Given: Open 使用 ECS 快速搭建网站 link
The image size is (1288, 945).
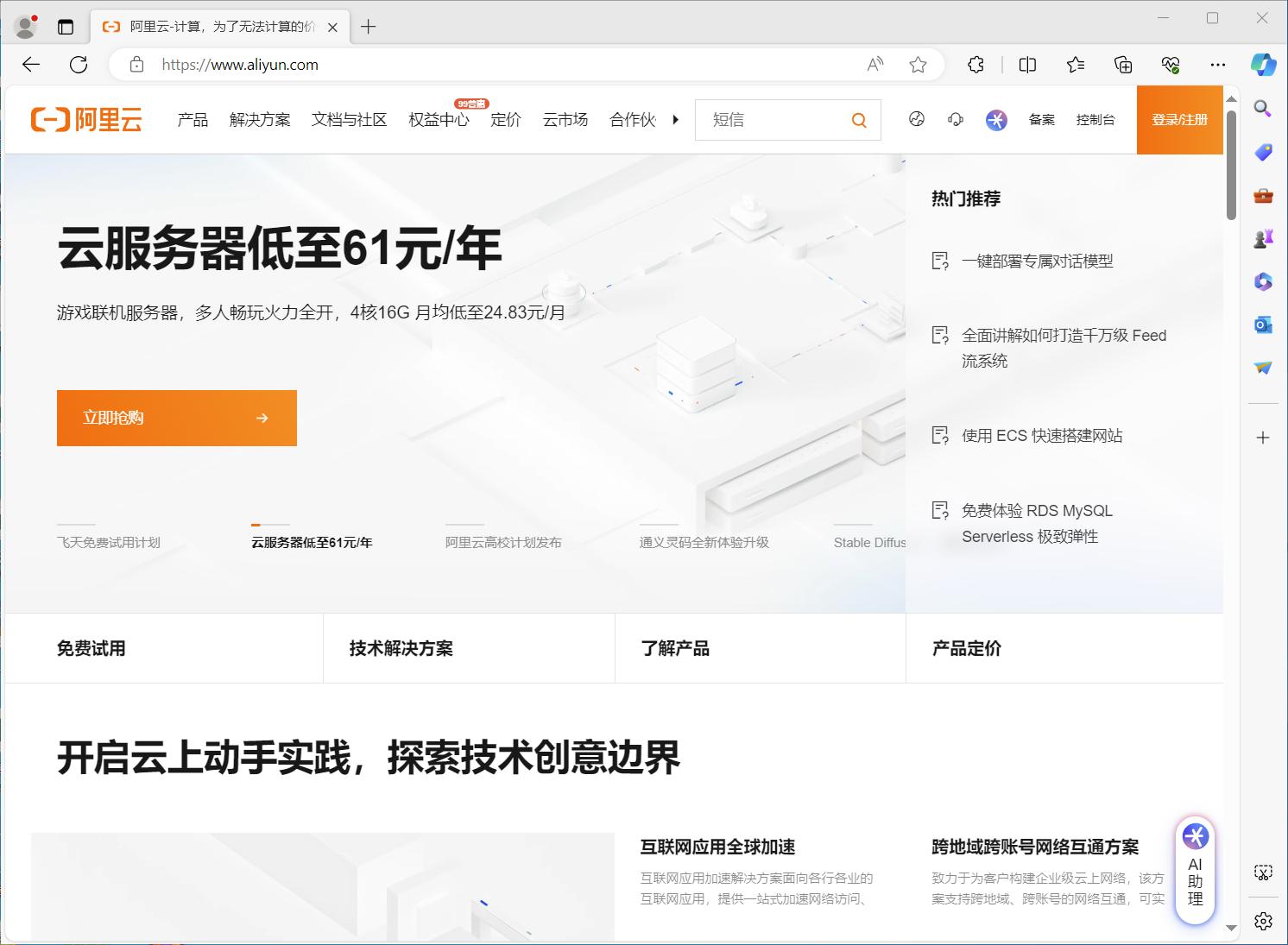Looking at the screenshot, I should [x=1043, y=436].
